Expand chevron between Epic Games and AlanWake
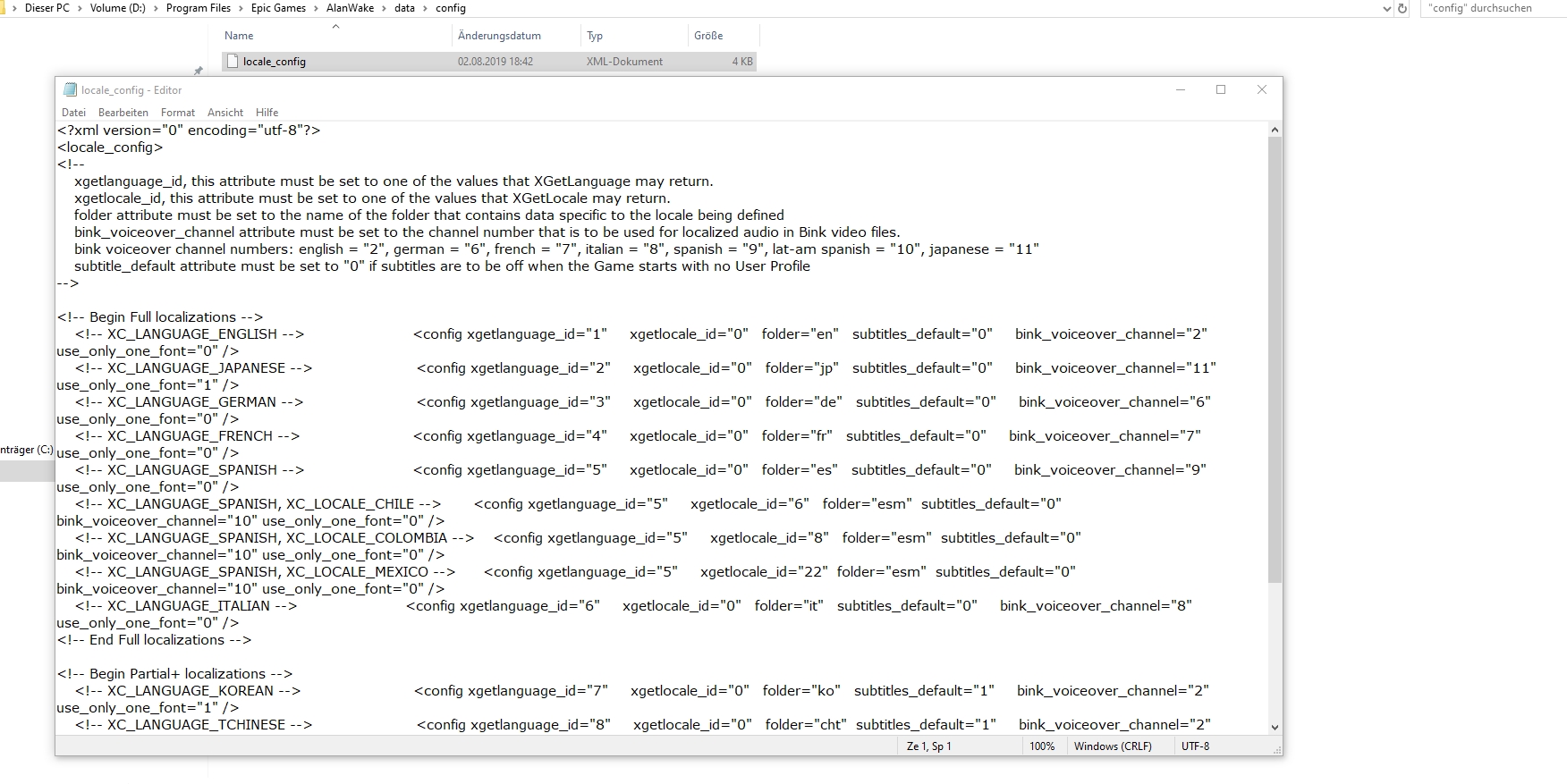This screenshot has width=1567, height=784. coord(316,8)
